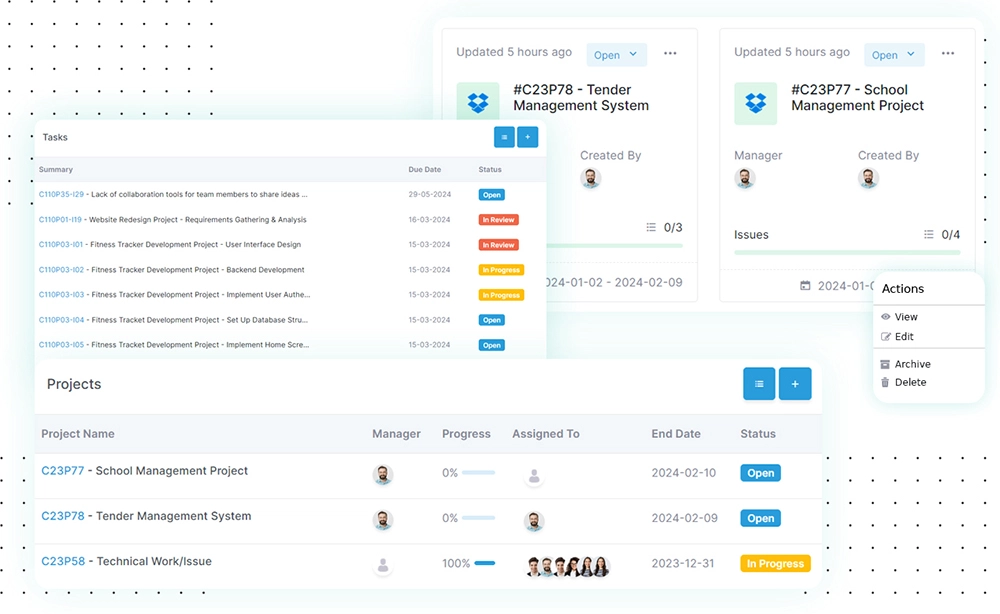Click the View eye icon in the Actions menu
Viewport: 1000px width, 614px height.
tap(887, 316)
